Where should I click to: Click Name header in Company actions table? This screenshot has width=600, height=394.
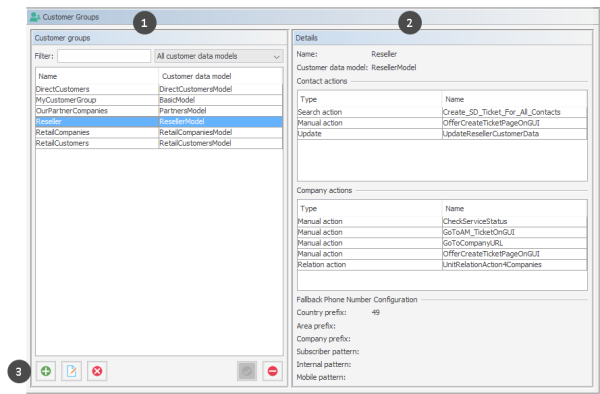tap(514, 208)
